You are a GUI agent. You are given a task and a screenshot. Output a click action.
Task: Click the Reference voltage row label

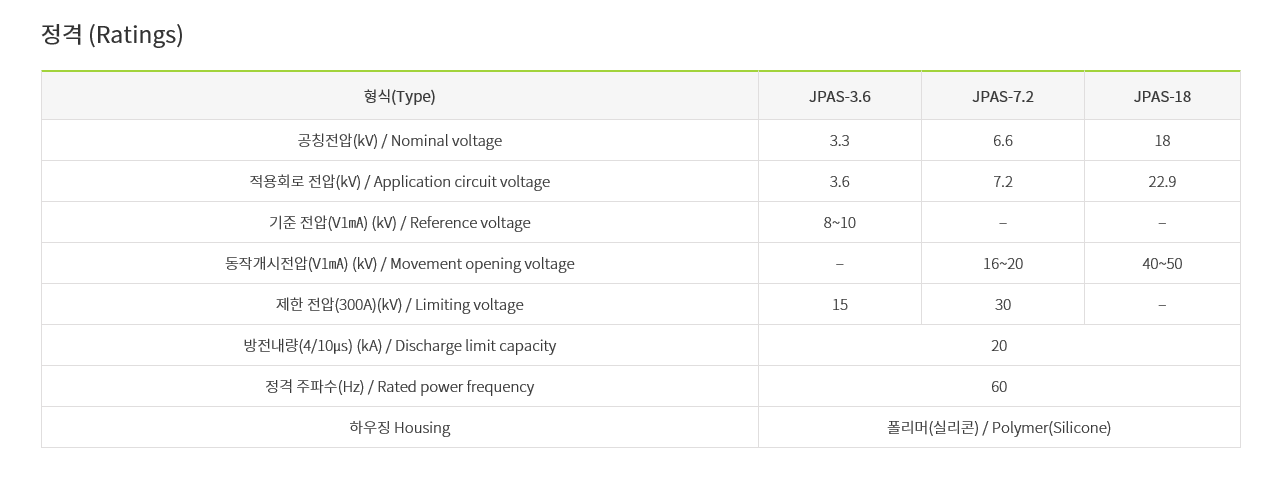pos(399,223)
